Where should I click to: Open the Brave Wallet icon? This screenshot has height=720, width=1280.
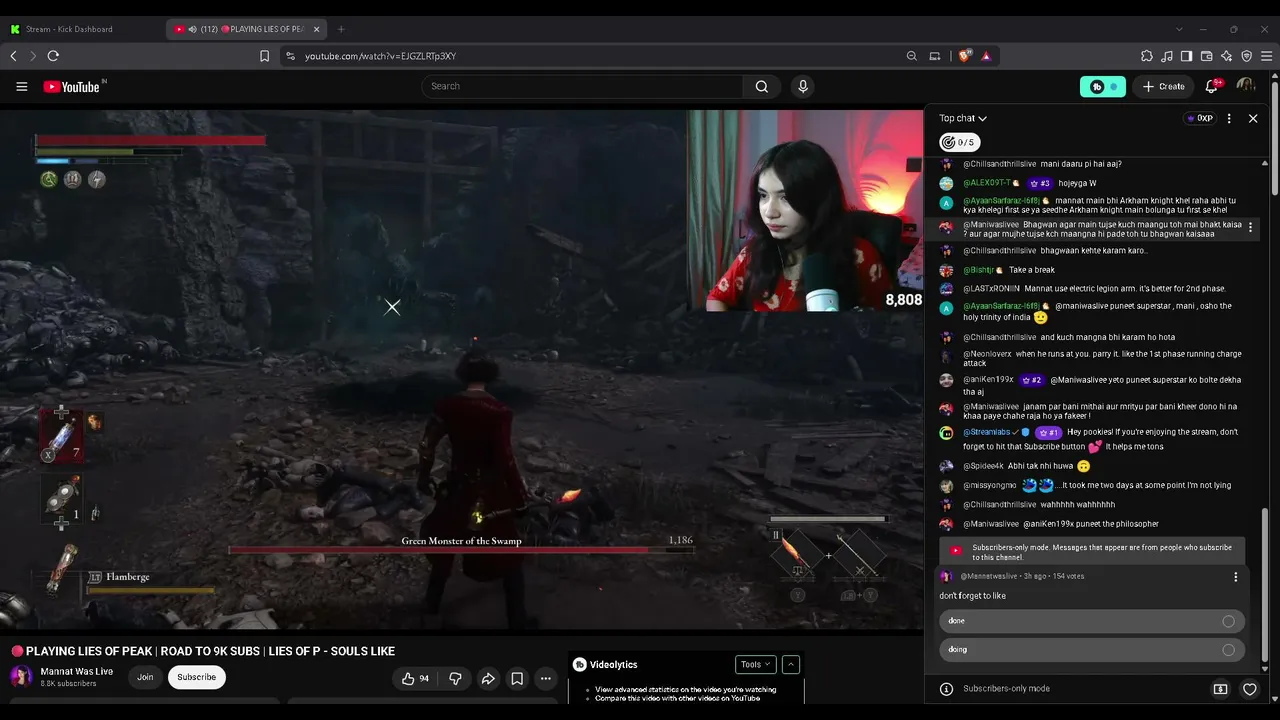tap(1207, 56)
